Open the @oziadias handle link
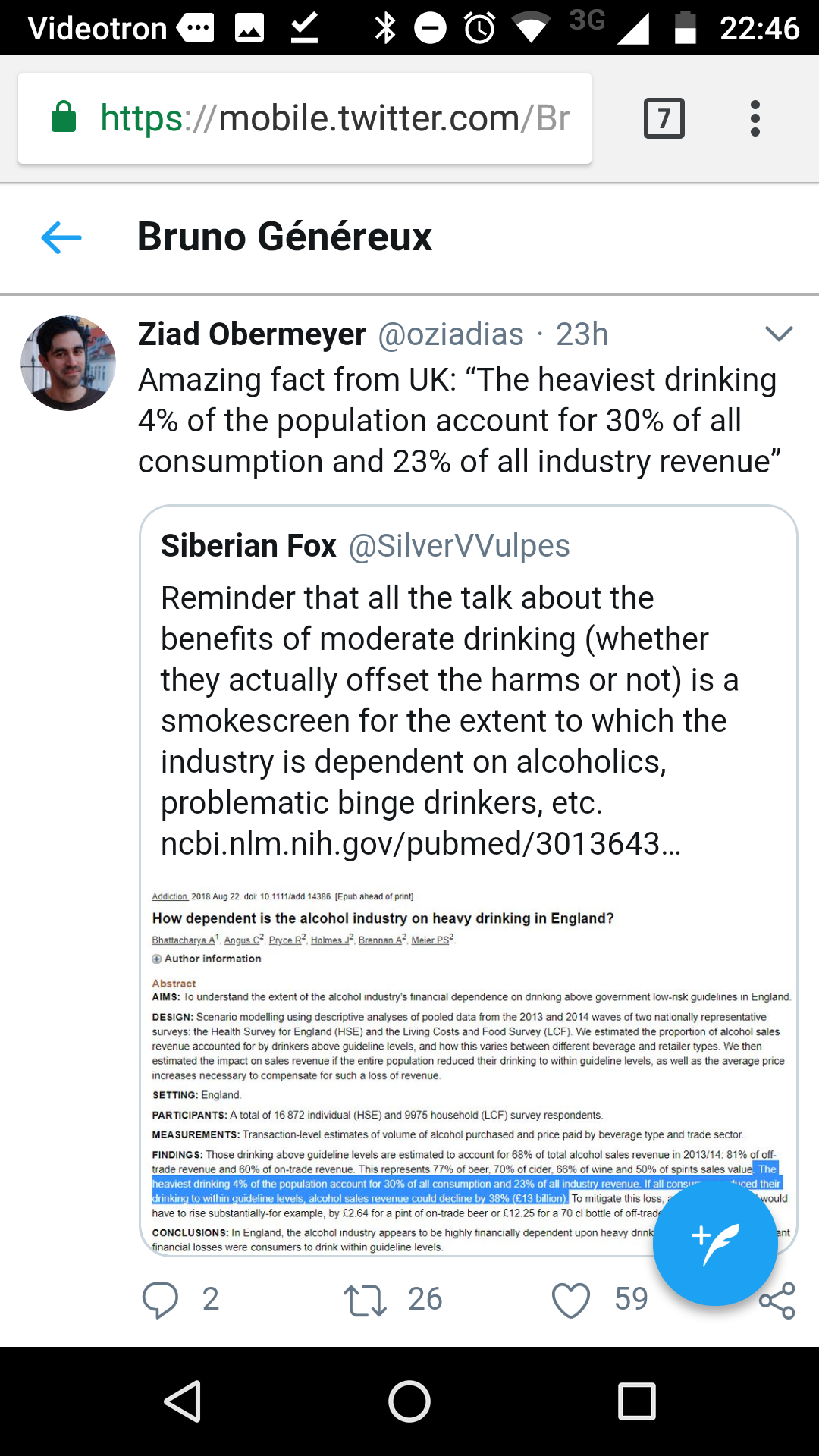Image resolution: width=819 pixels, height=1456 pixels. pos(450,334)
